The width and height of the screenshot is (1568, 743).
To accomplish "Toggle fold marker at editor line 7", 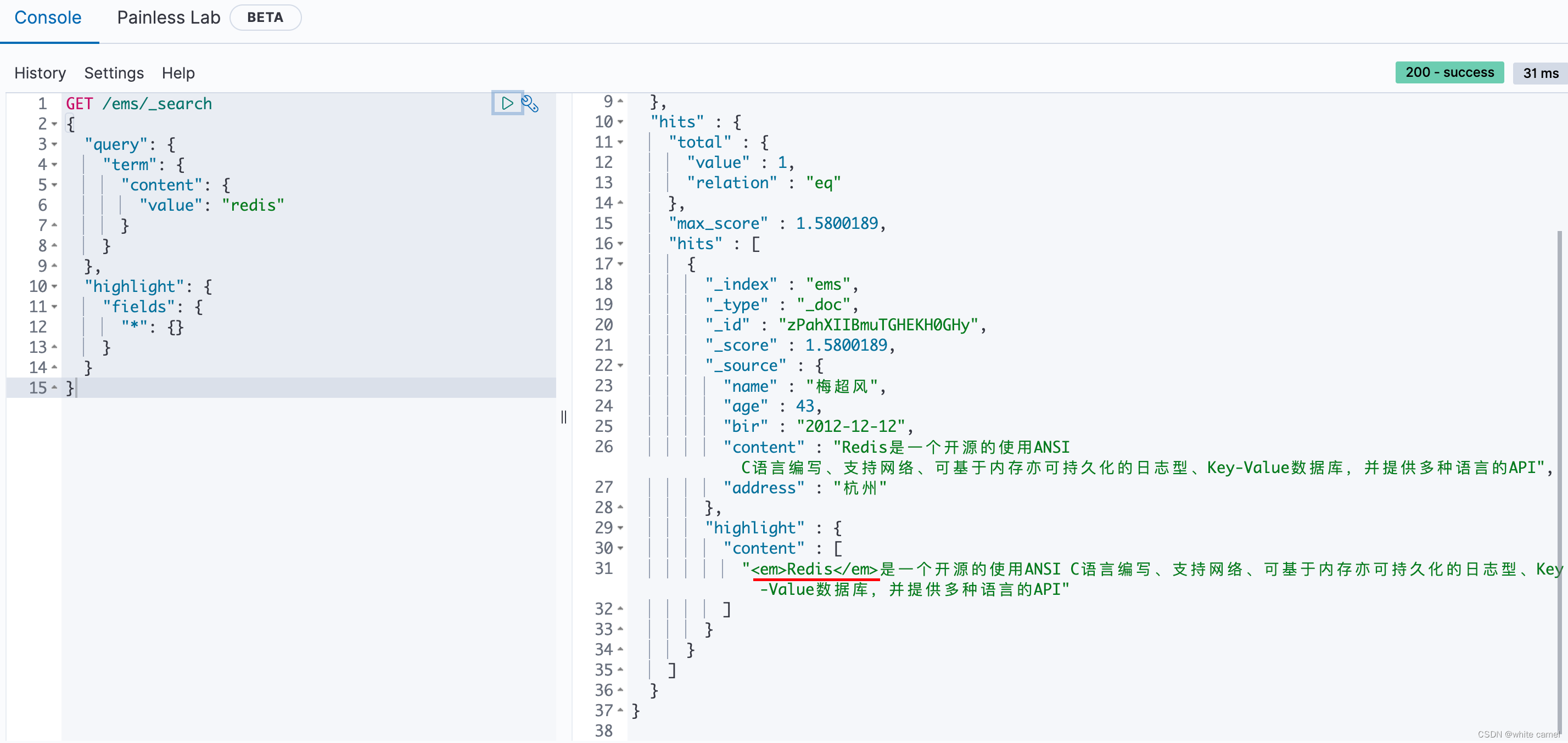I will [55, 225].
